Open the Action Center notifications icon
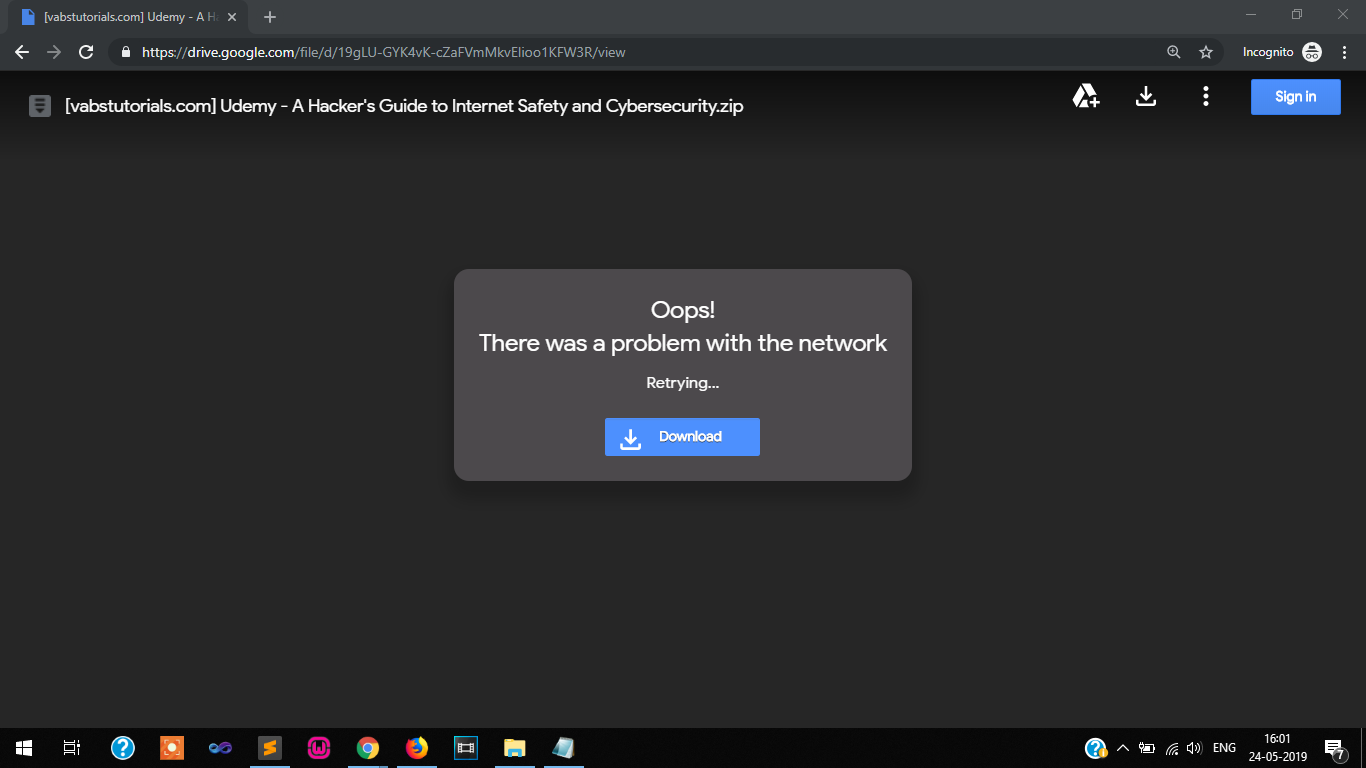 click(1334, 748)
